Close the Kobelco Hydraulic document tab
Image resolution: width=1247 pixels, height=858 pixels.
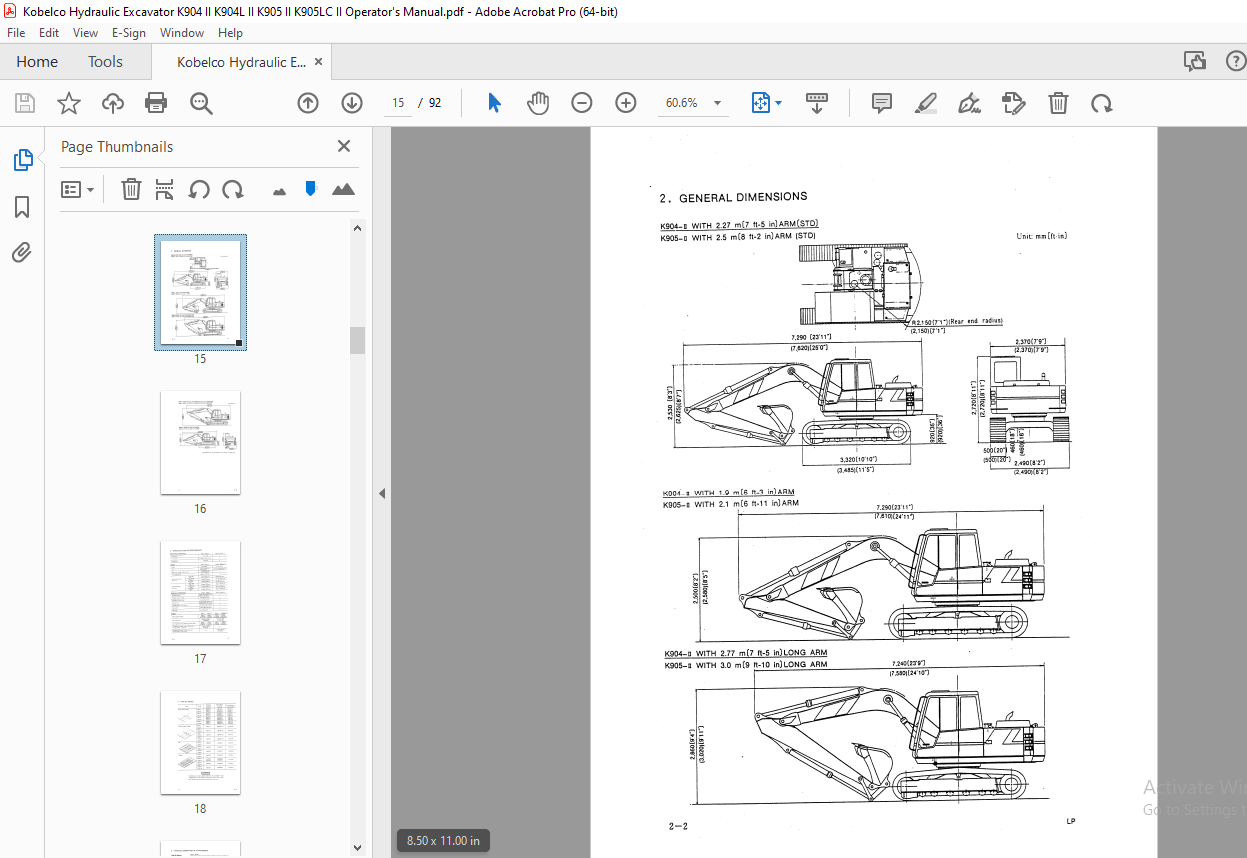[319, 62]
